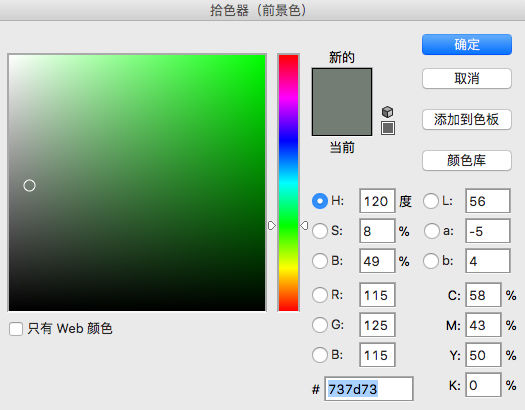Click the hex field showing 737d73

[x=369, y=389]
